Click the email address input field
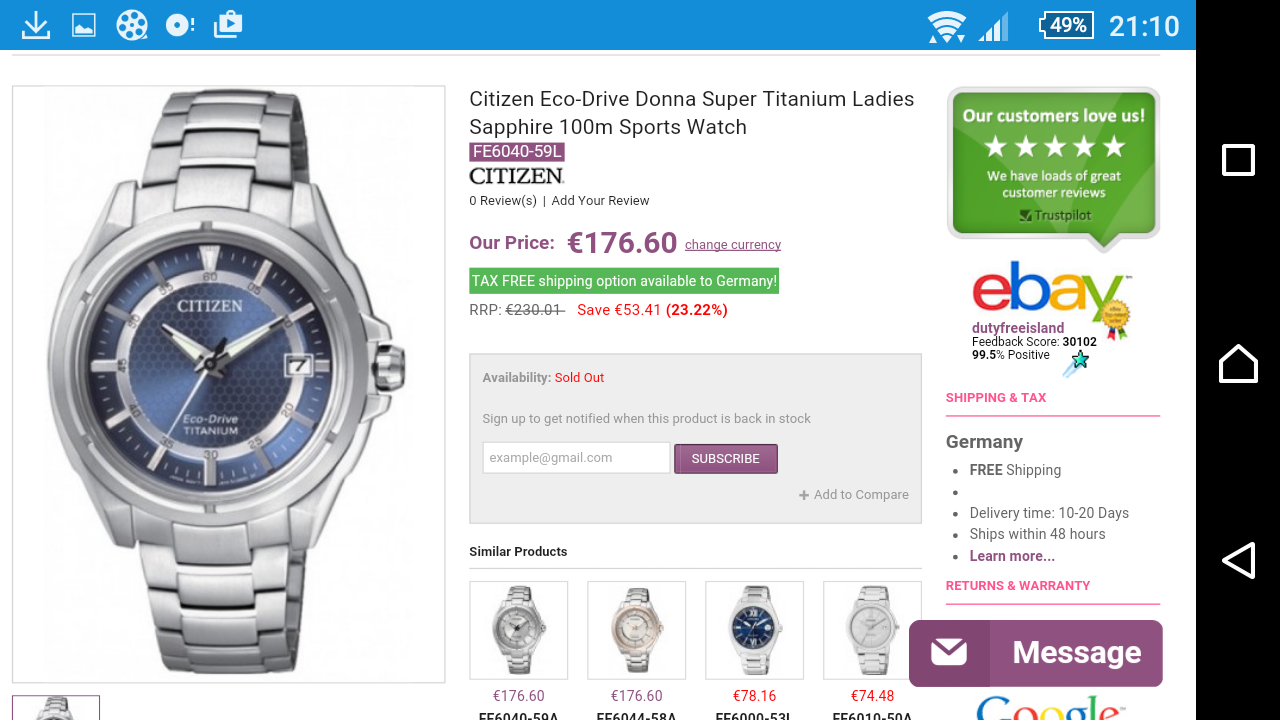The height and width of the screenshot is (720, 1280). click(576, 458)
